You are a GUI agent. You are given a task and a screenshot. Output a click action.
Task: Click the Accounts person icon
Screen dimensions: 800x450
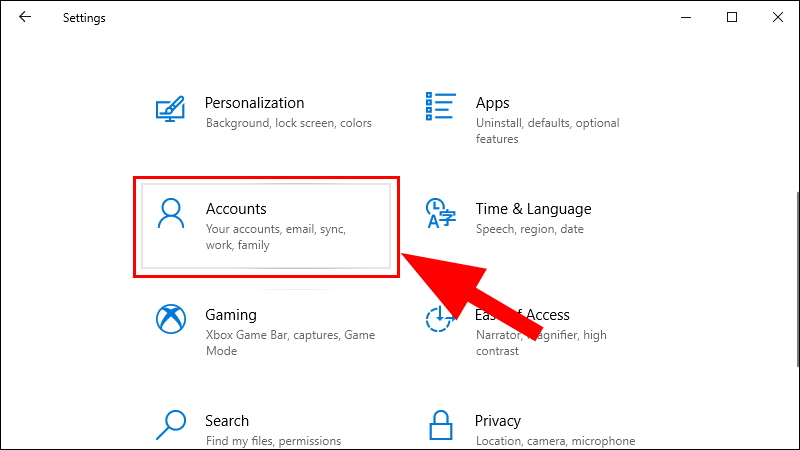click(x=172, y=215)
